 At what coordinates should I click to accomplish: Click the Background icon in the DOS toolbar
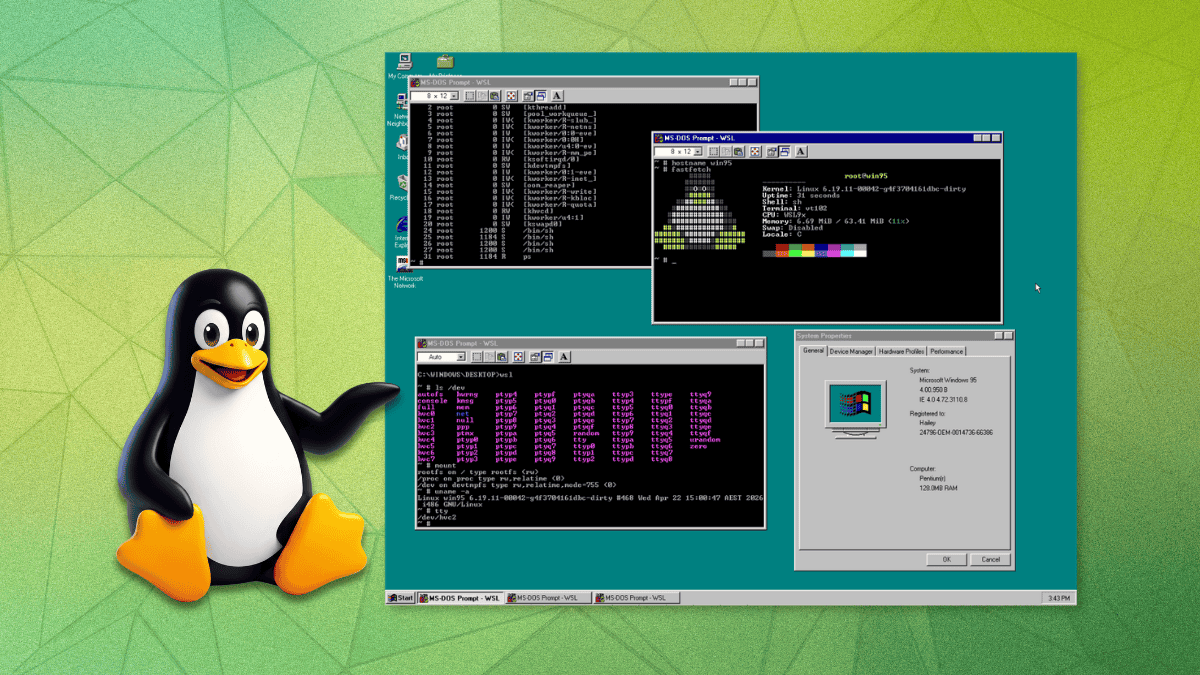[x=541, y=97]
